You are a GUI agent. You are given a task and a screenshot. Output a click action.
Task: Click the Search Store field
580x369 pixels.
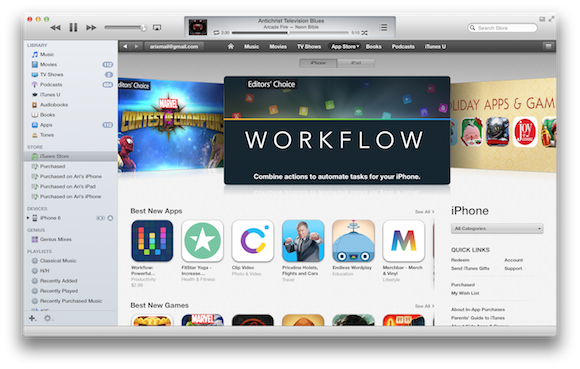pos(502,28)
